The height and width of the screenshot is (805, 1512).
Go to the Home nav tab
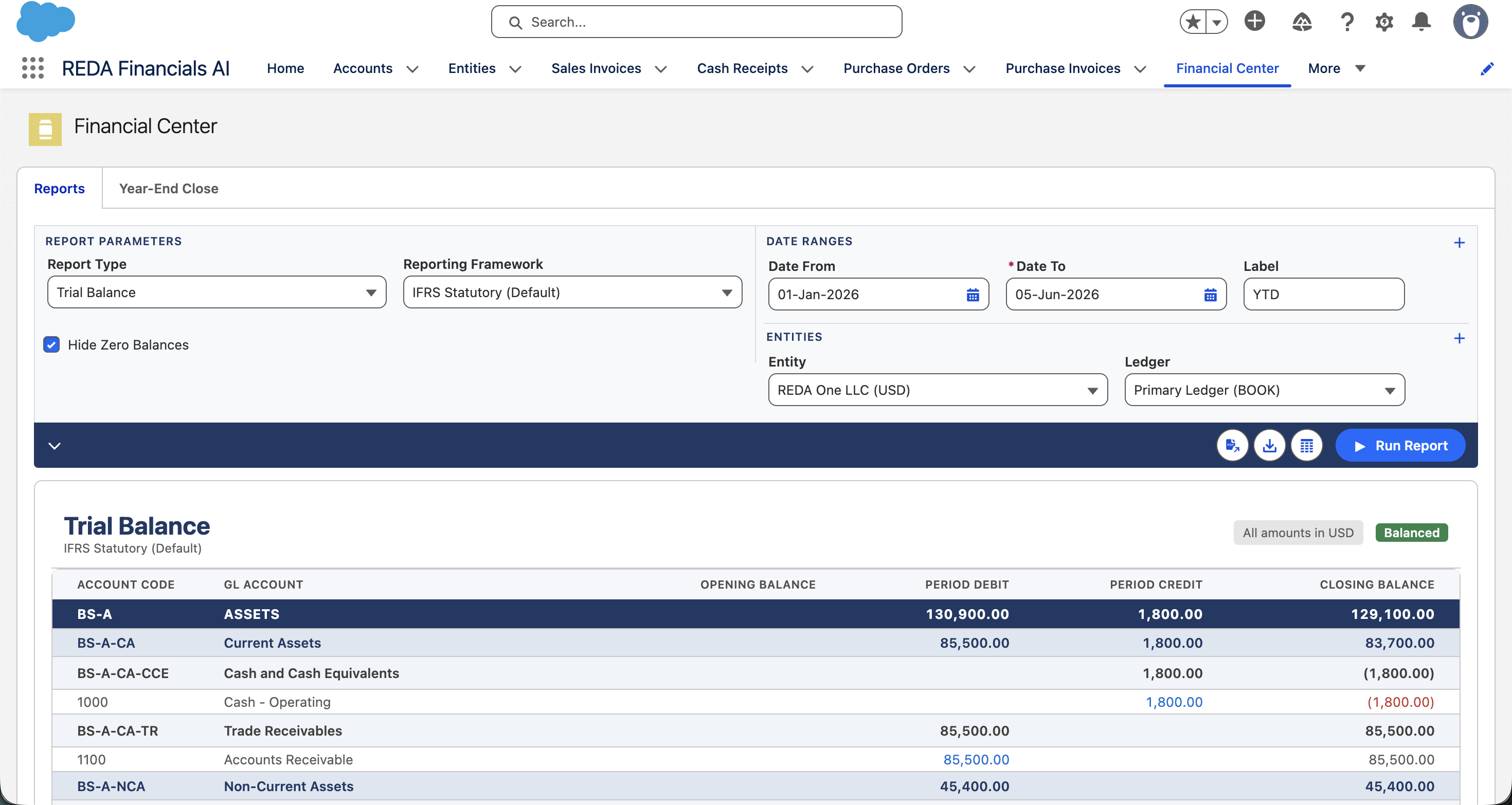tap(285, 68)
